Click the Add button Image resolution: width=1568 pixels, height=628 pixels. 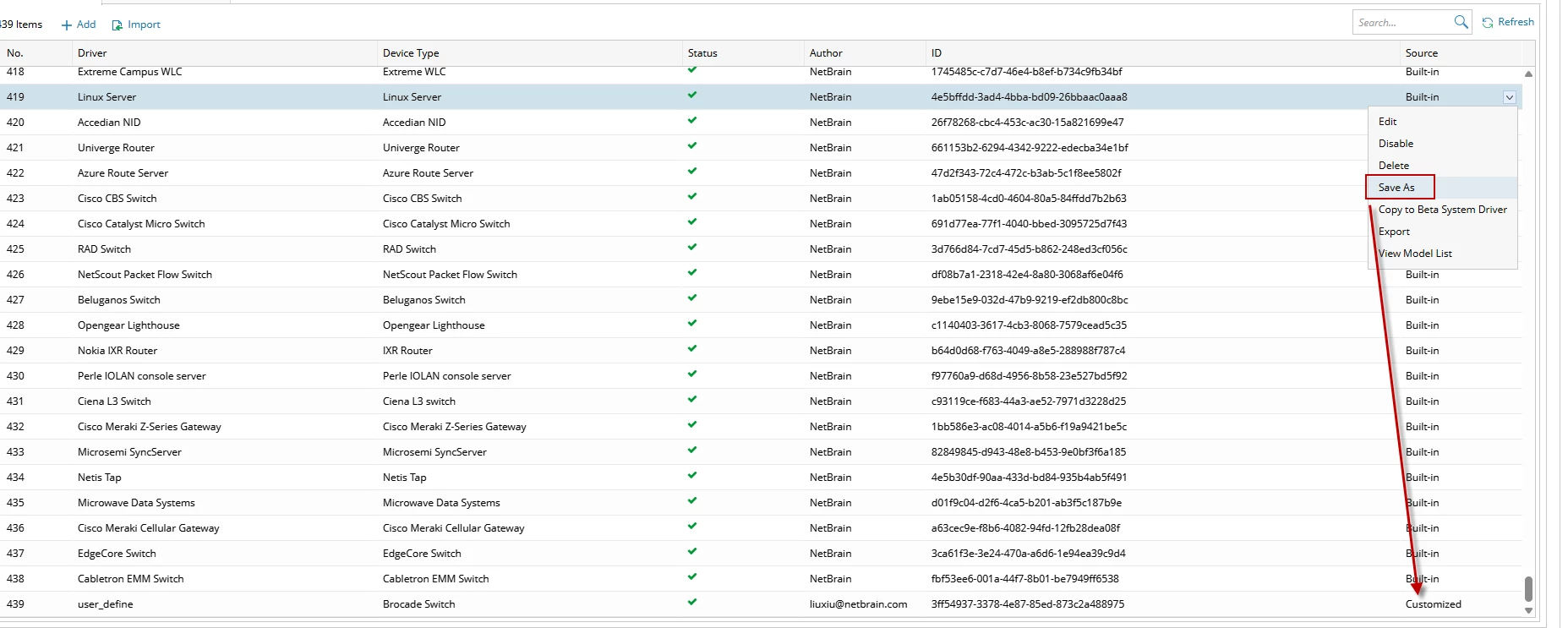[79, 25]
